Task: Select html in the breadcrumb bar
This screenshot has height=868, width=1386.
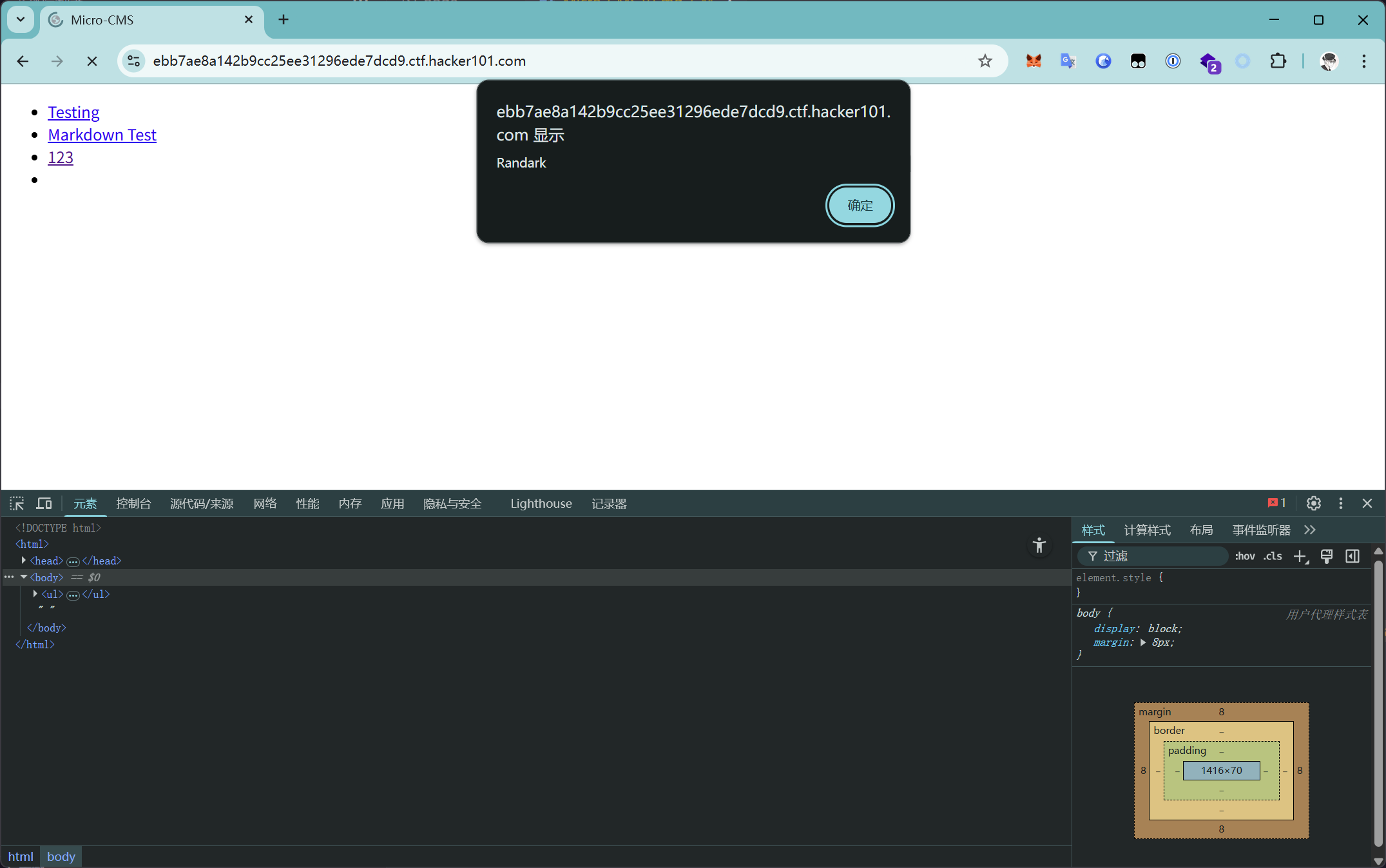Action: (x=21, y=856)
